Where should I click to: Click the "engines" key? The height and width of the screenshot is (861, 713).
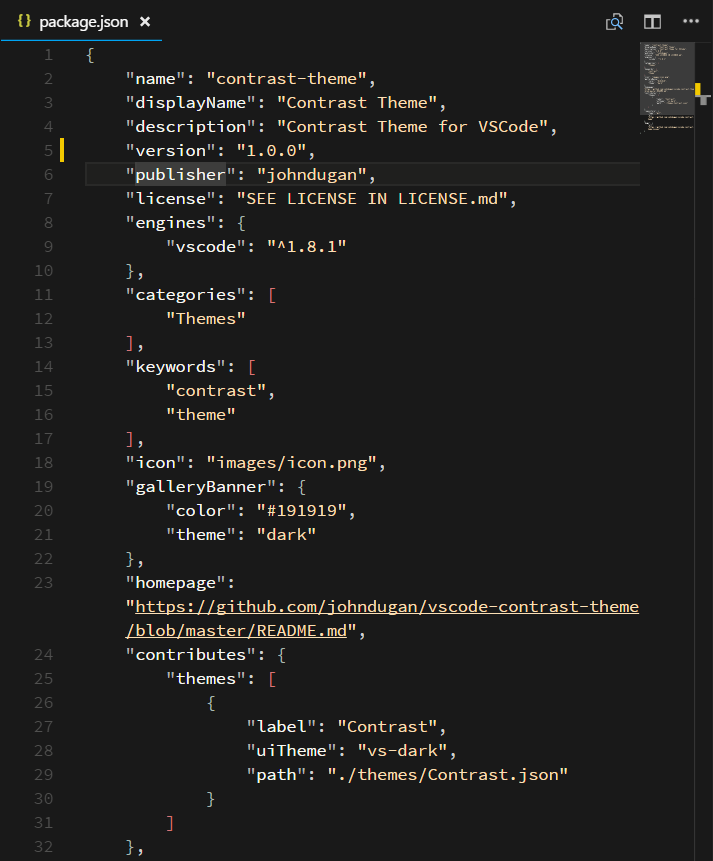pos(171,223)
